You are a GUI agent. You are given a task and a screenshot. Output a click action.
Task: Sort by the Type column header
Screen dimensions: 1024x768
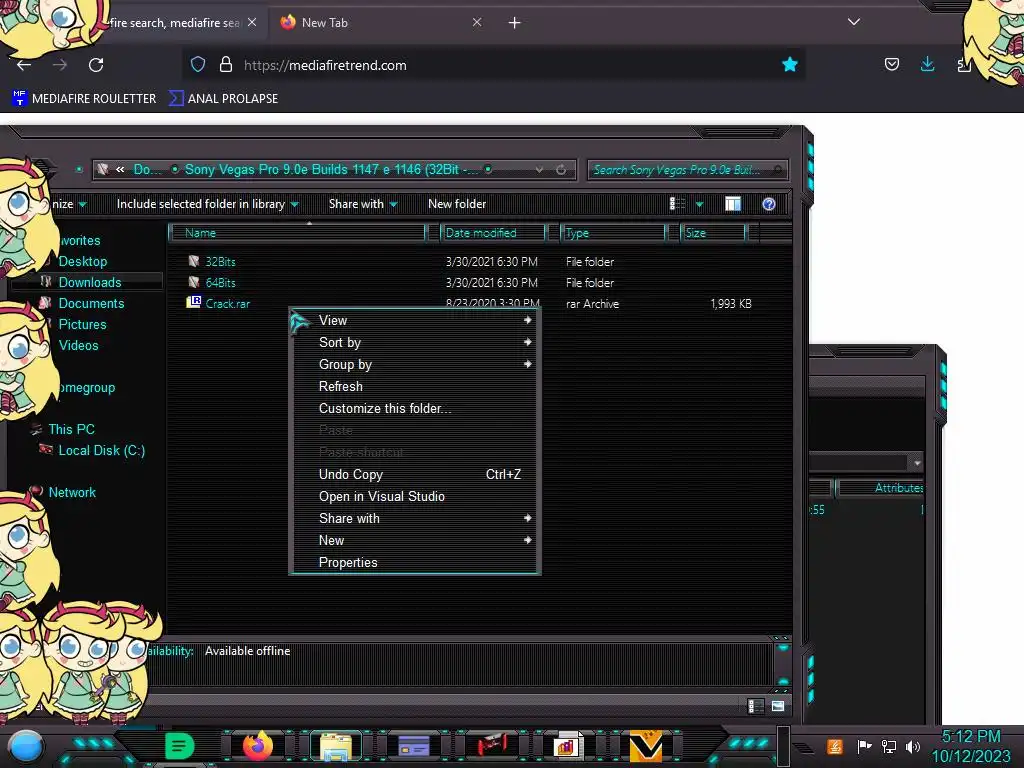(613, 232)
